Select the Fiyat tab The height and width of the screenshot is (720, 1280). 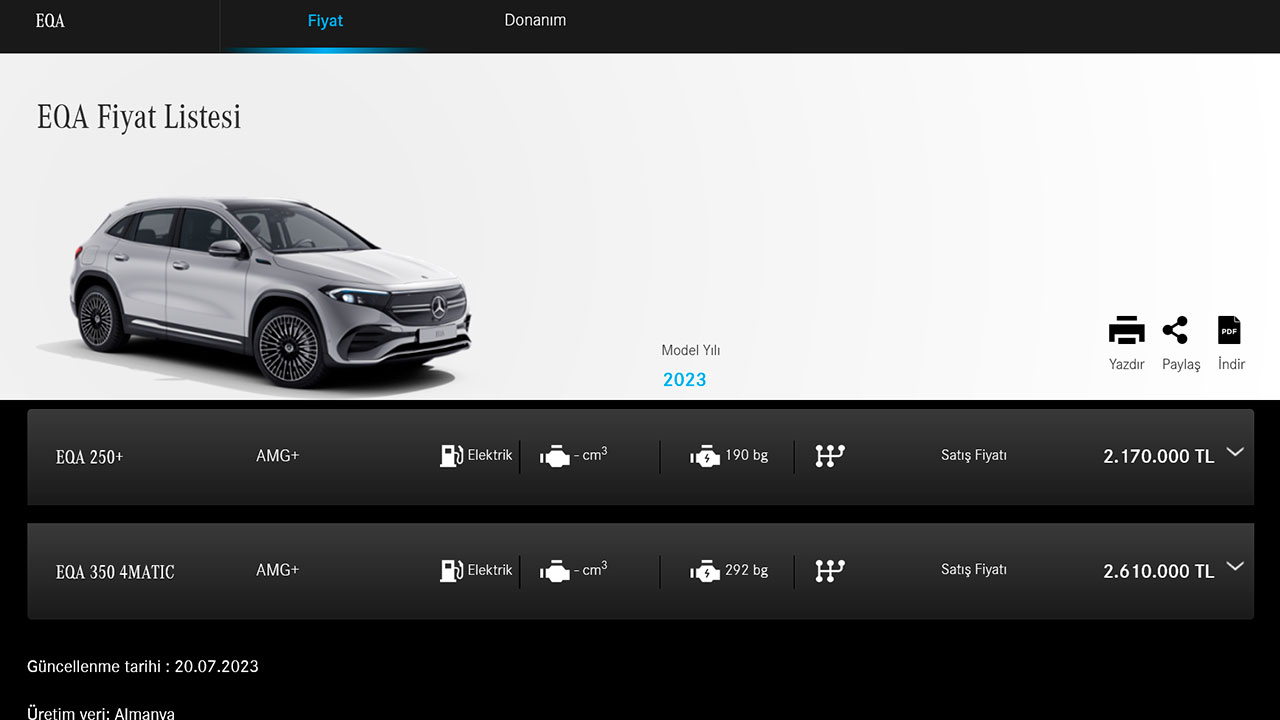coord(325,21)
